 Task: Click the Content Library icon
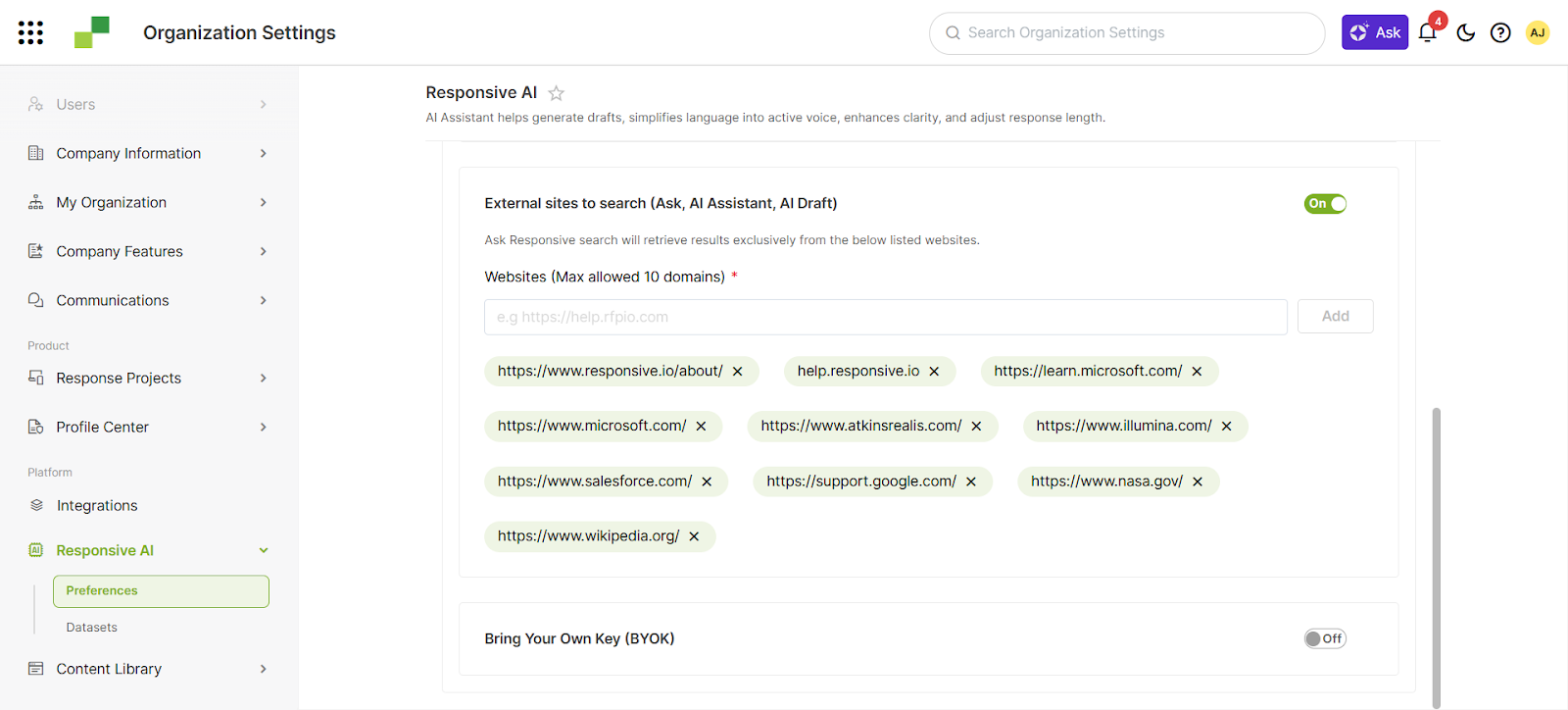(x=36, y=669)
